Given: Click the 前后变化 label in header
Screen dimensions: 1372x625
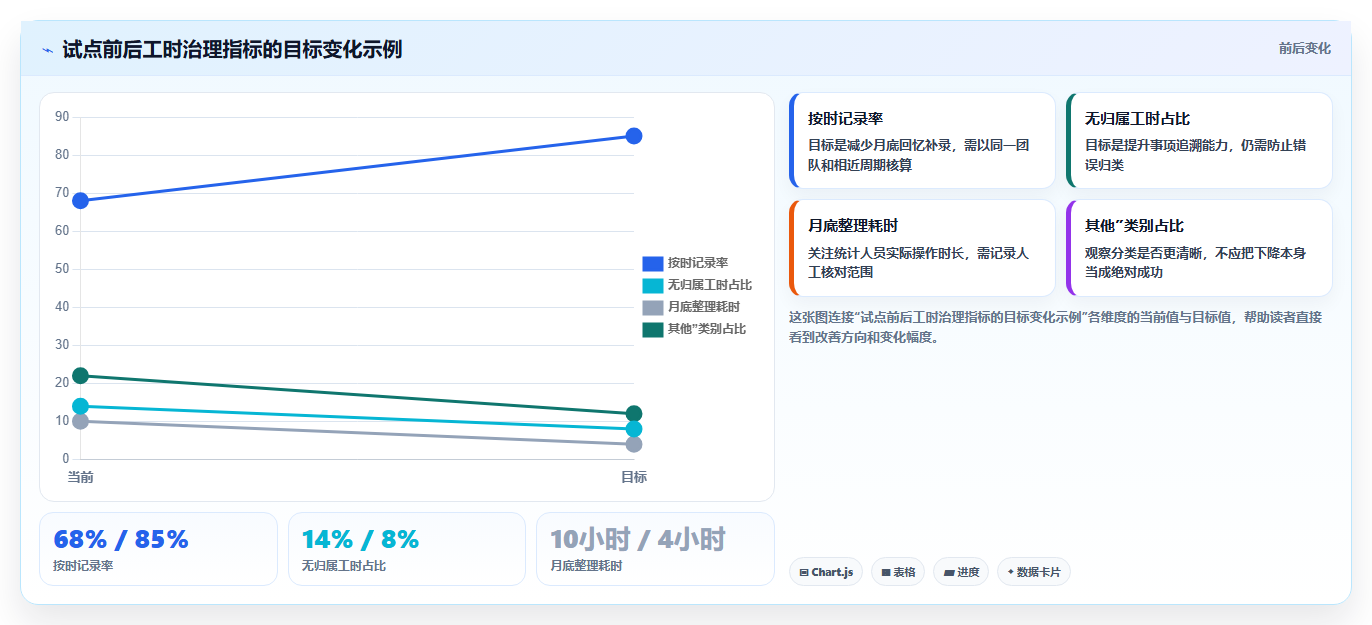Looking at the screenshot, I should point(1304,48).
